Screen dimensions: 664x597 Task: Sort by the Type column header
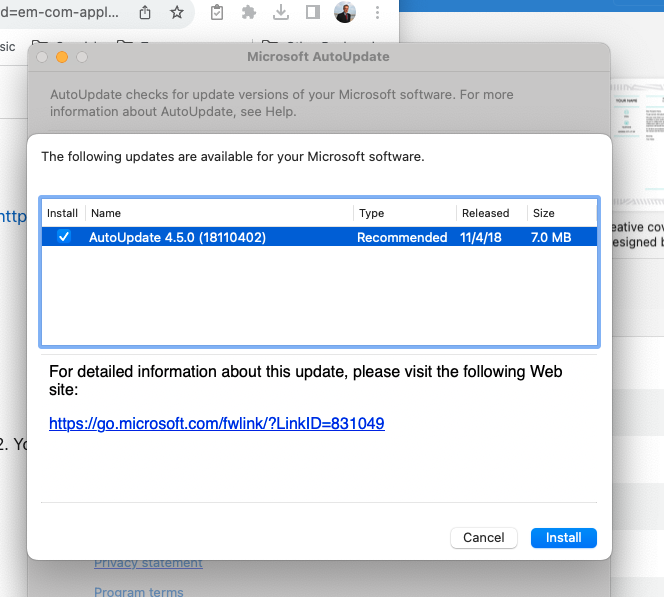coord(371,213)
